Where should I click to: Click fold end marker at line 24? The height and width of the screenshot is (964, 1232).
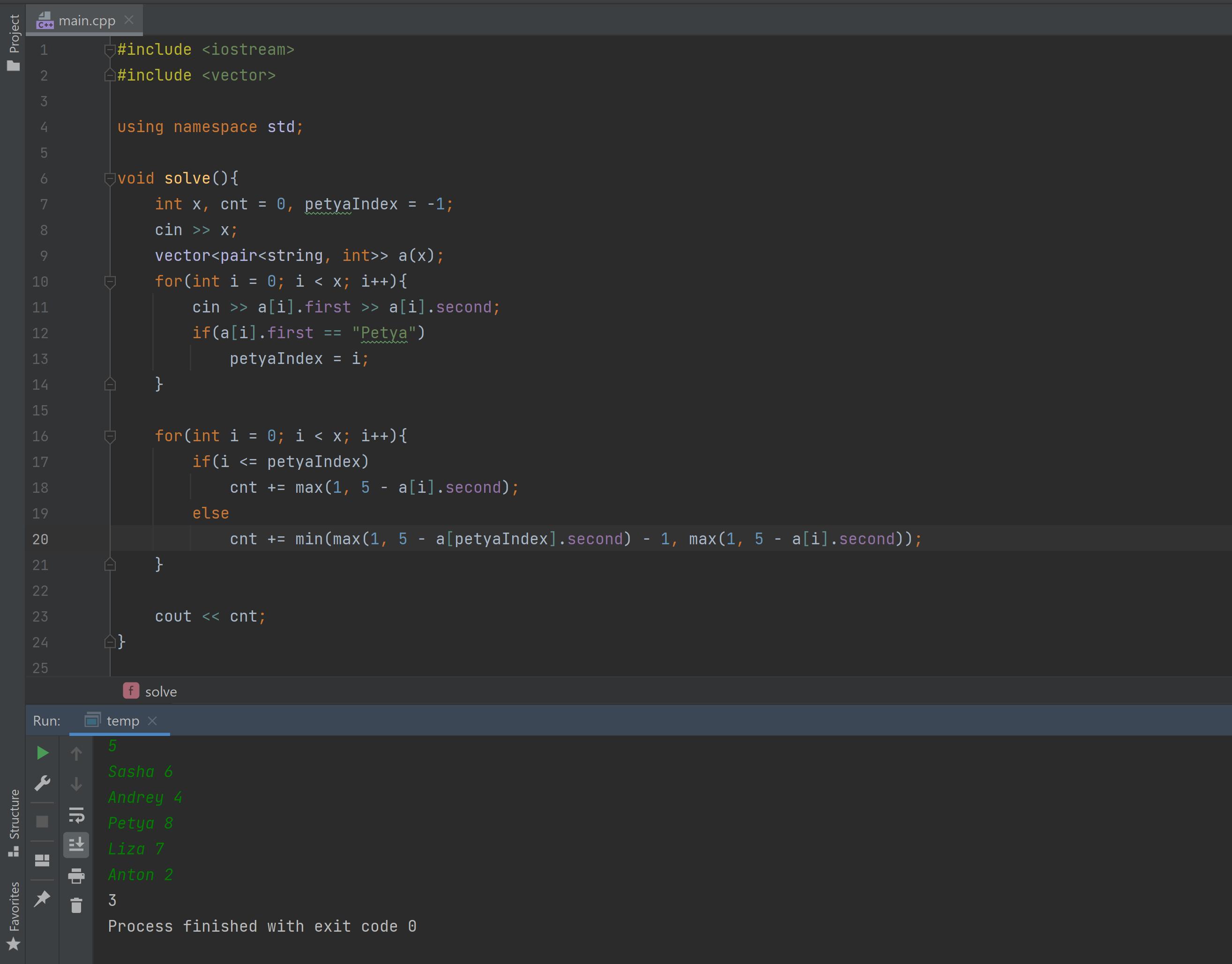110,642
